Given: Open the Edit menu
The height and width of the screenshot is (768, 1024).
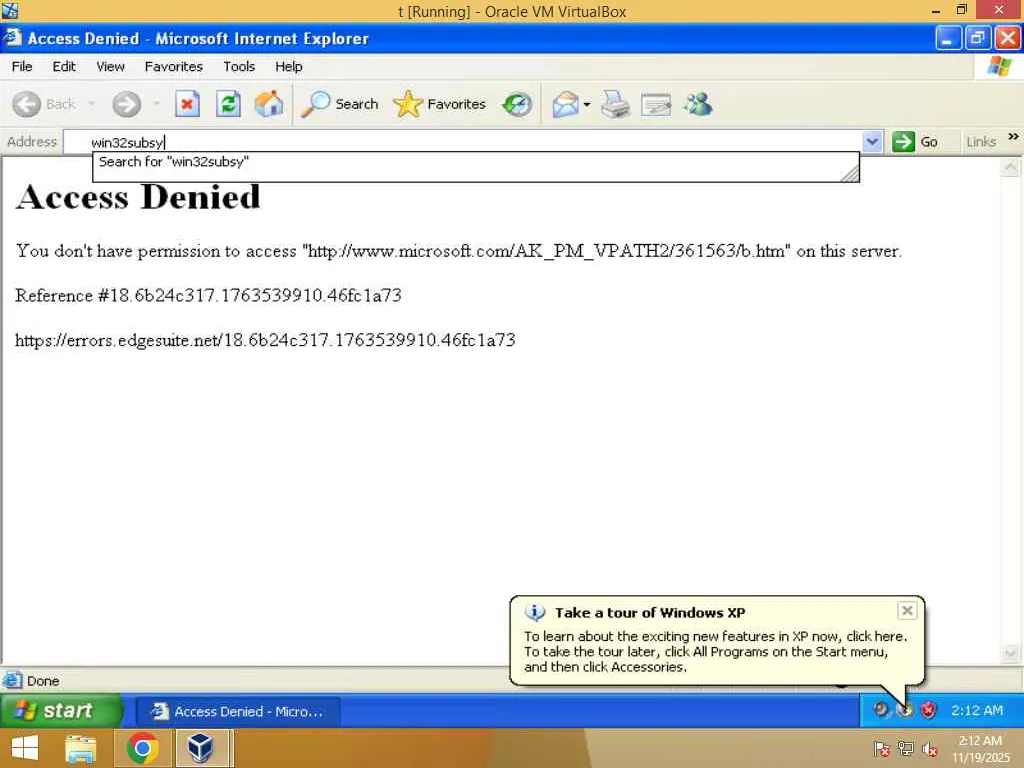Looking at the screenshot, I should point(64,67).
